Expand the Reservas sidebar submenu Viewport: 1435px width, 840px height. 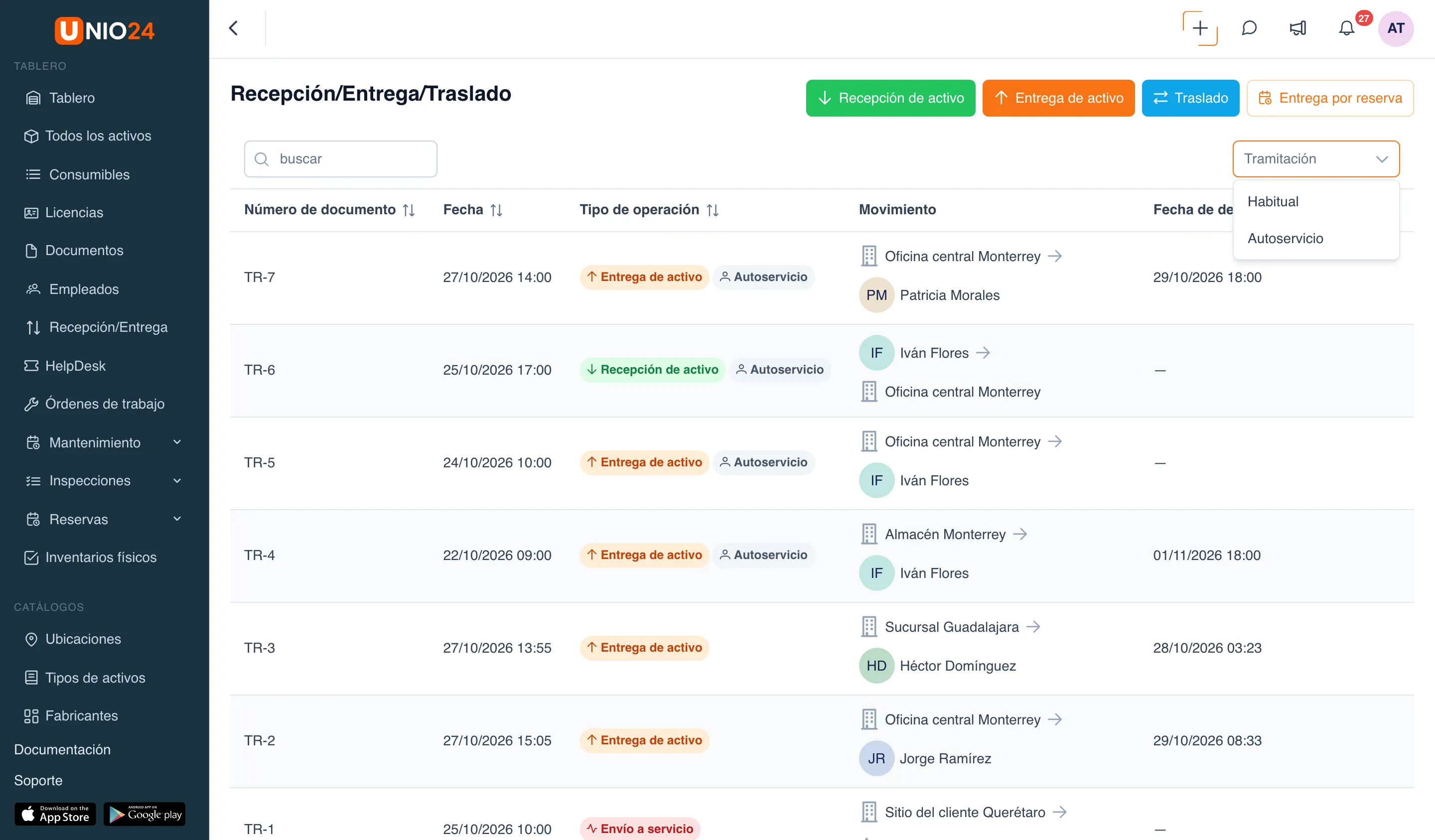click(177, 519)
